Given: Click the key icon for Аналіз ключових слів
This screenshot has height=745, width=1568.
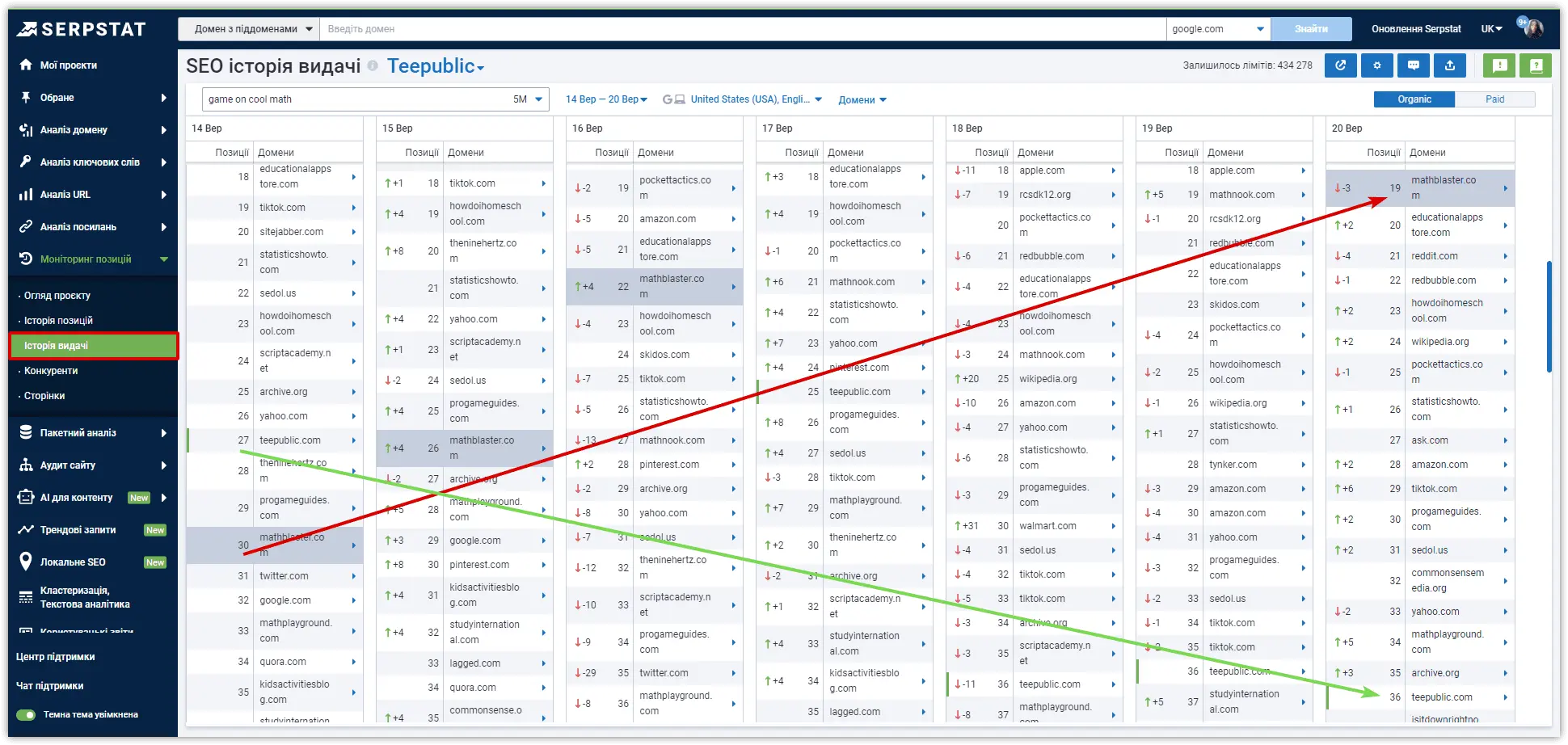Looking at the screenshot, I should tap(26, 162).
